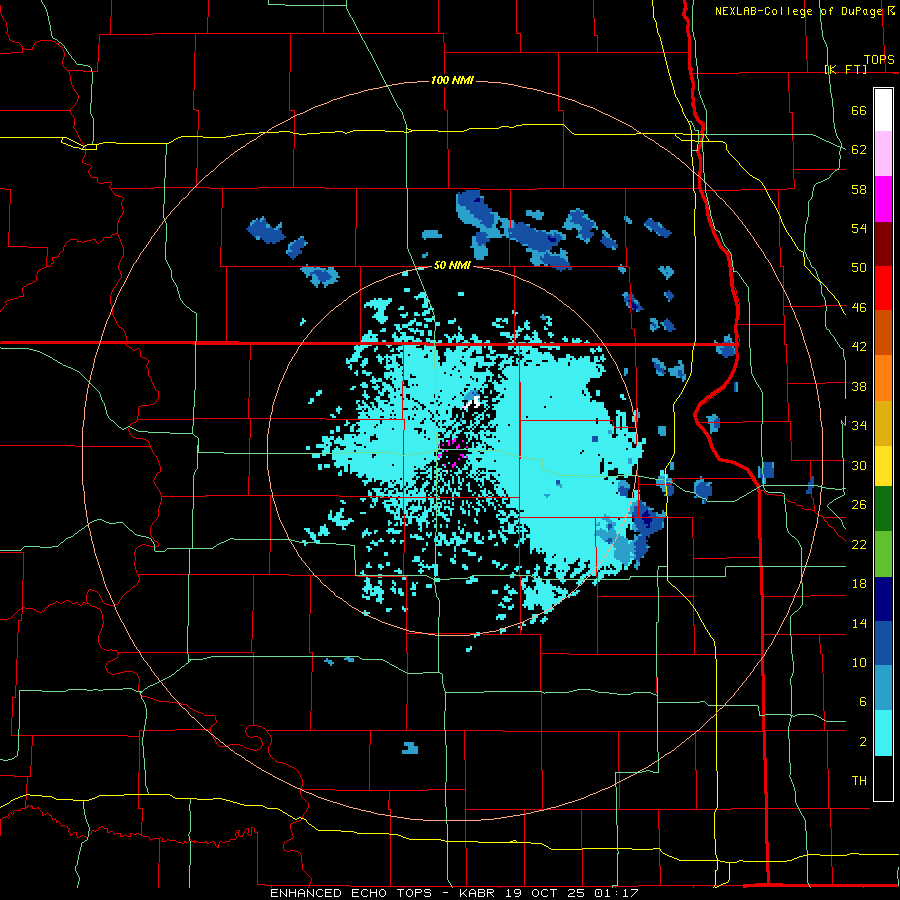Click the light blue legend swatch near 6
The height and width of the screenshot is (900, 900).
(x=883, y=688)
